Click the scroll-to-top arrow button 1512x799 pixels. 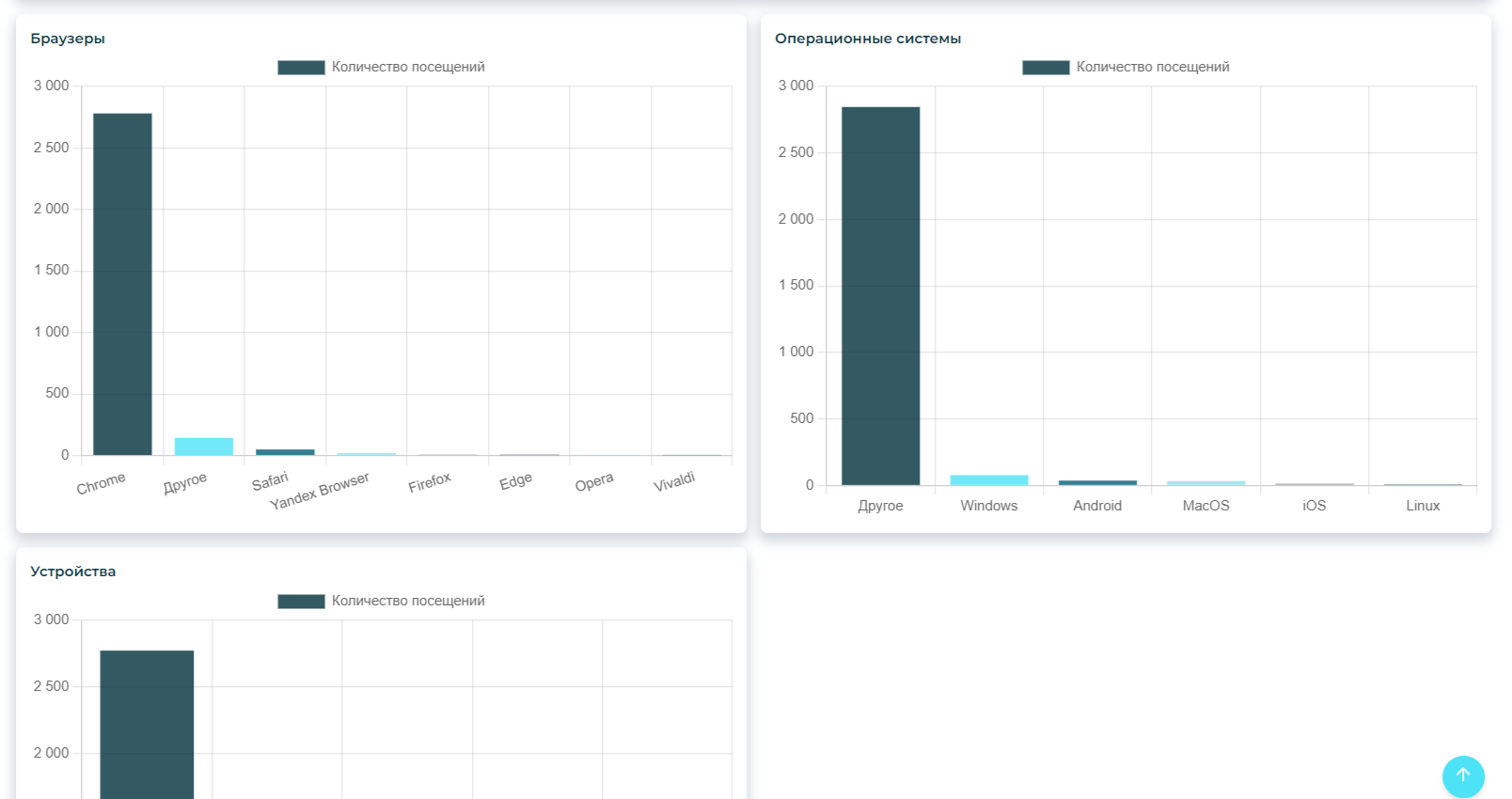(1462, 776)
